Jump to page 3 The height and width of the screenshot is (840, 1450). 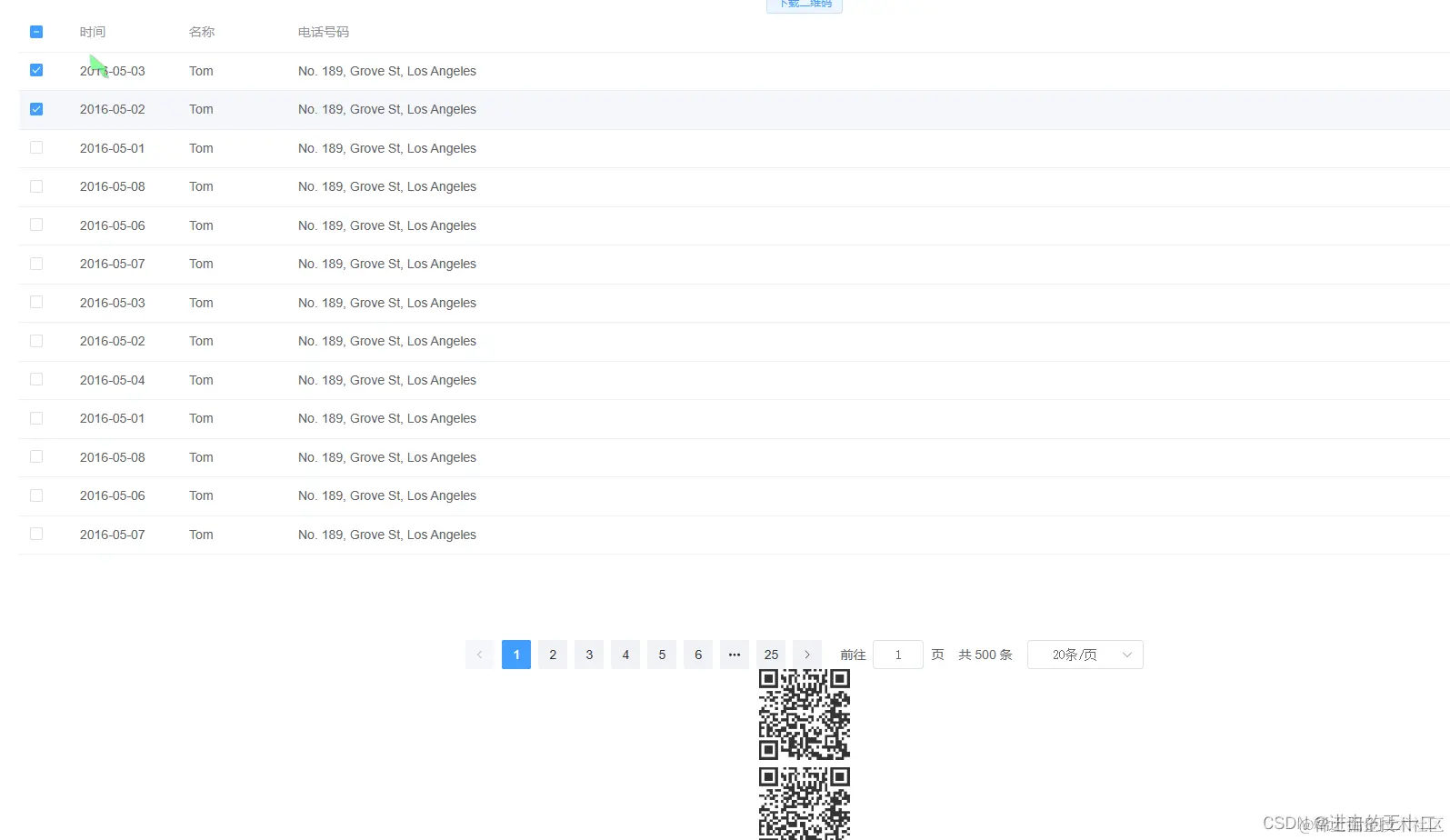tap(589, 655)
